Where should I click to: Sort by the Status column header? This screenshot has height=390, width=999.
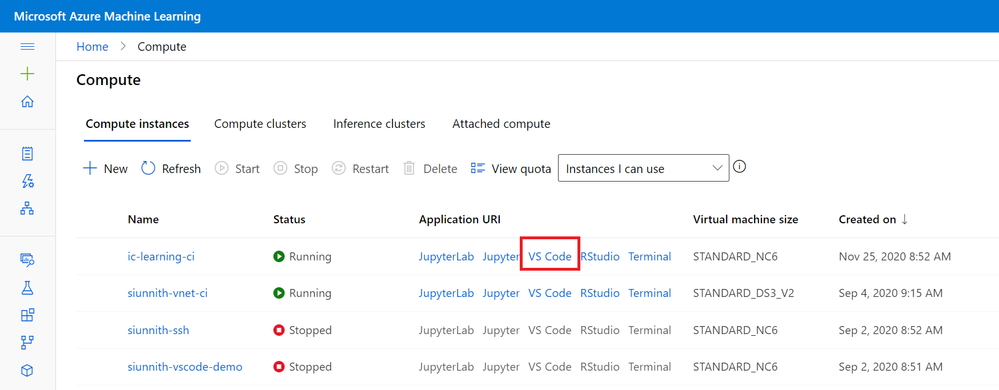coord(289,219)
